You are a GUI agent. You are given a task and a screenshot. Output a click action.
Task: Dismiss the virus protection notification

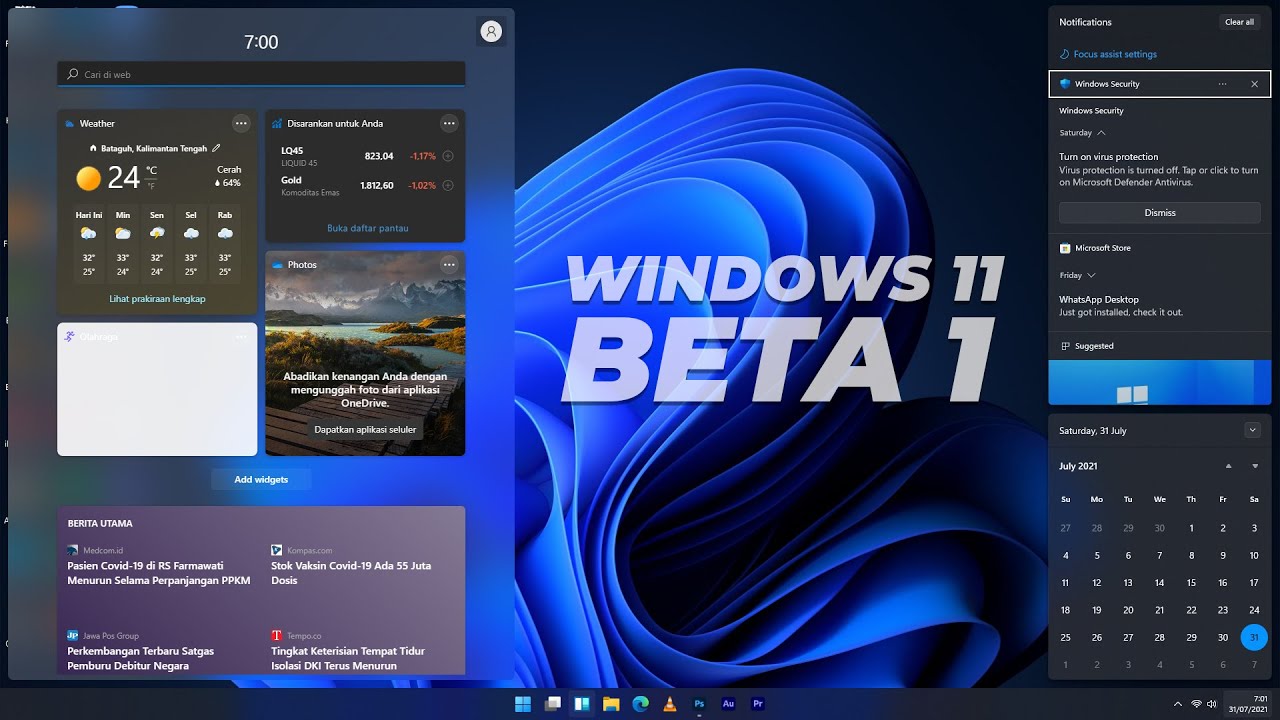(x=1160, y=212)
